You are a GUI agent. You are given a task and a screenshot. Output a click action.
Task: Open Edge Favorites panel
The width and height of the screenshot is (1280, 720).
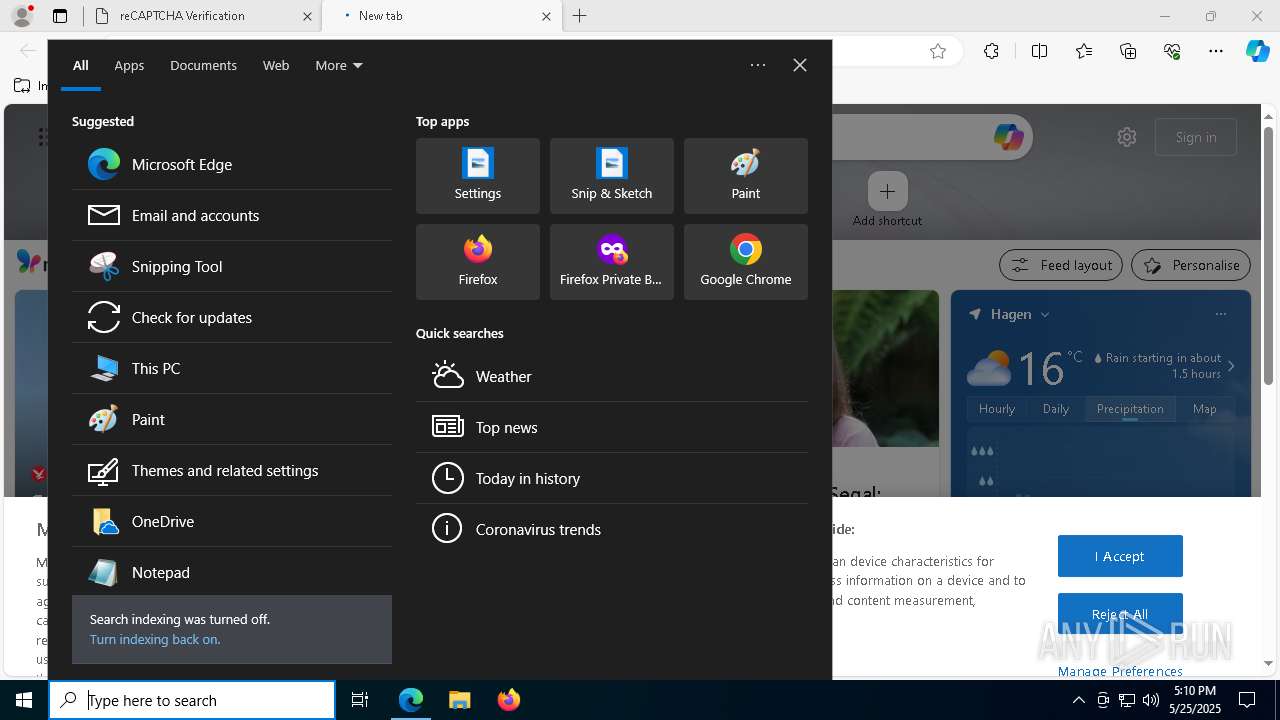pos(1084,52)
